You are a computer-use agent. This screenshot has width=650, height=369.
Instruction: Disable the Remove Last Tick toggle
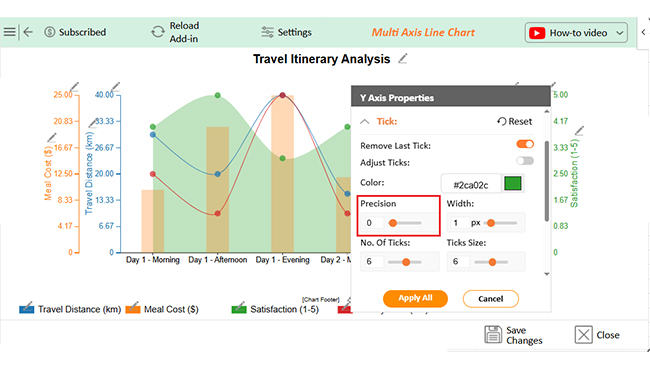[x=525, y=144]
